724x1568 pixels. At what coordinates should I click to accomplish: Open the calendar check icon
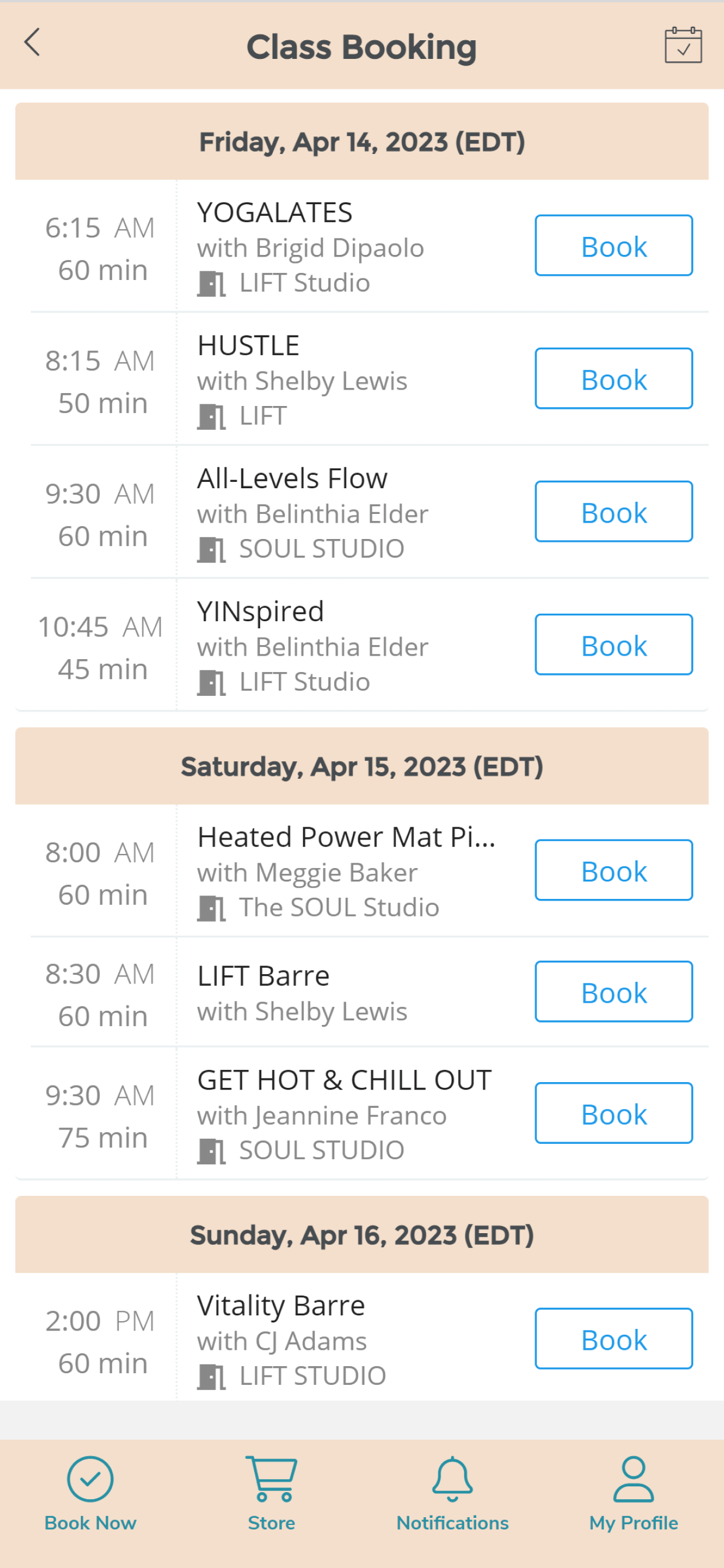[x=683, y=45]
